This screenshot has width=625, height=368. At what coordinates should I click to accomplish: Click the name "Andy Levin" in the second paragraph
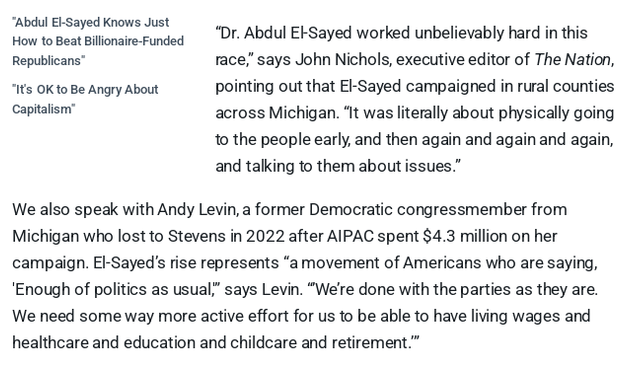point(197,209)
